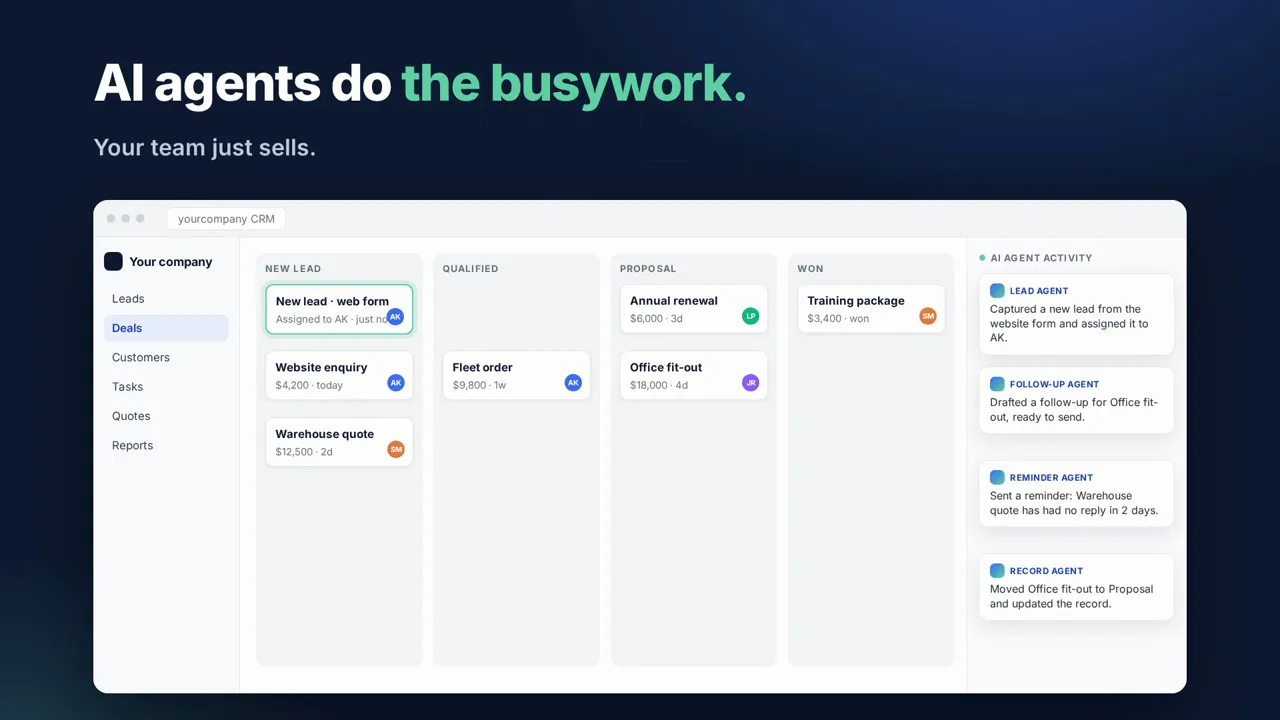1280x720 pixels.
Task: Select Deals in the sidebar
Action: pyautogui.click(x=166, y=328)
